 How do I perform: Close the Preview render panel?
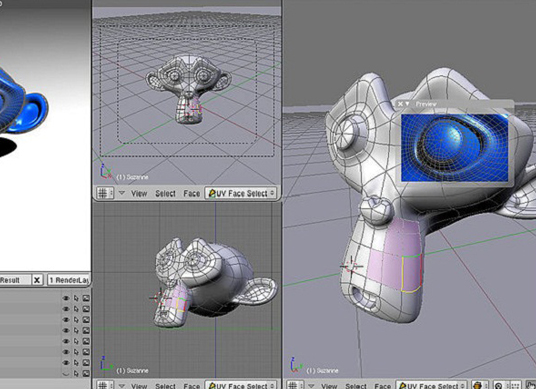pyautogui.click(x=400, y=104)
